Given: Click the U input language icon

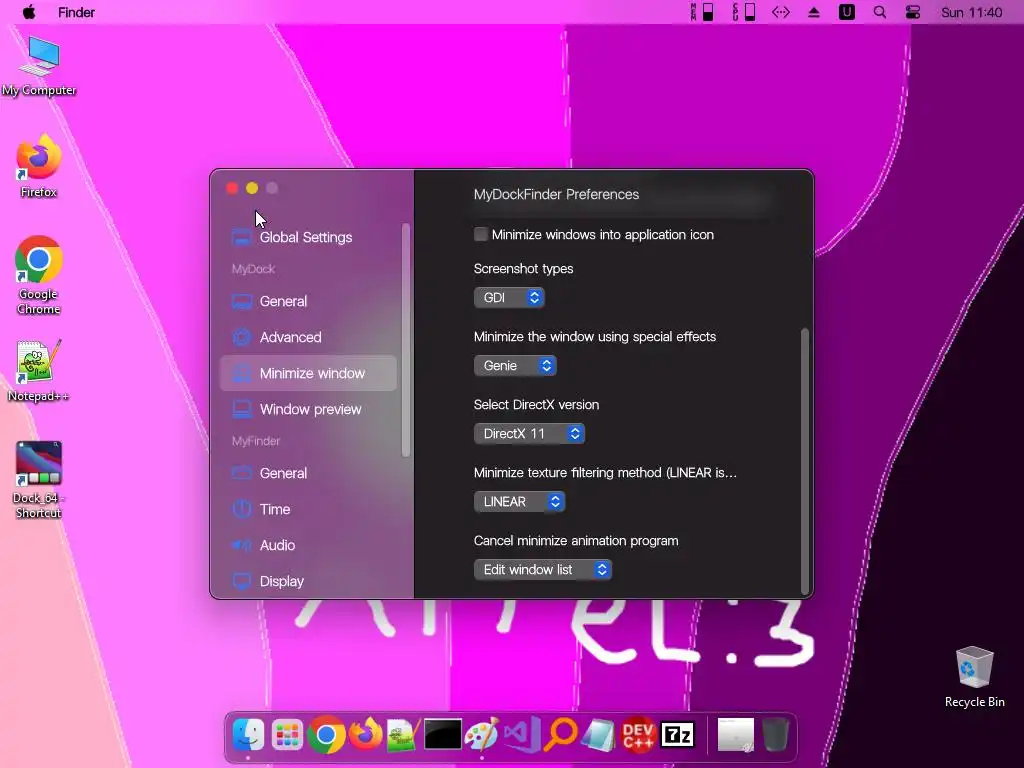Looking at the screenshot, I should click(846, 12).
